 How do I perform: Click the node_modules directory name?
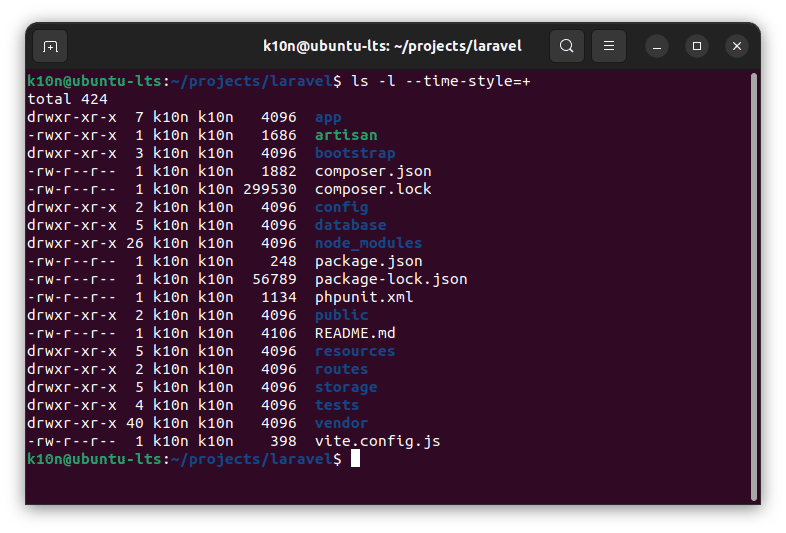point(368,243)
